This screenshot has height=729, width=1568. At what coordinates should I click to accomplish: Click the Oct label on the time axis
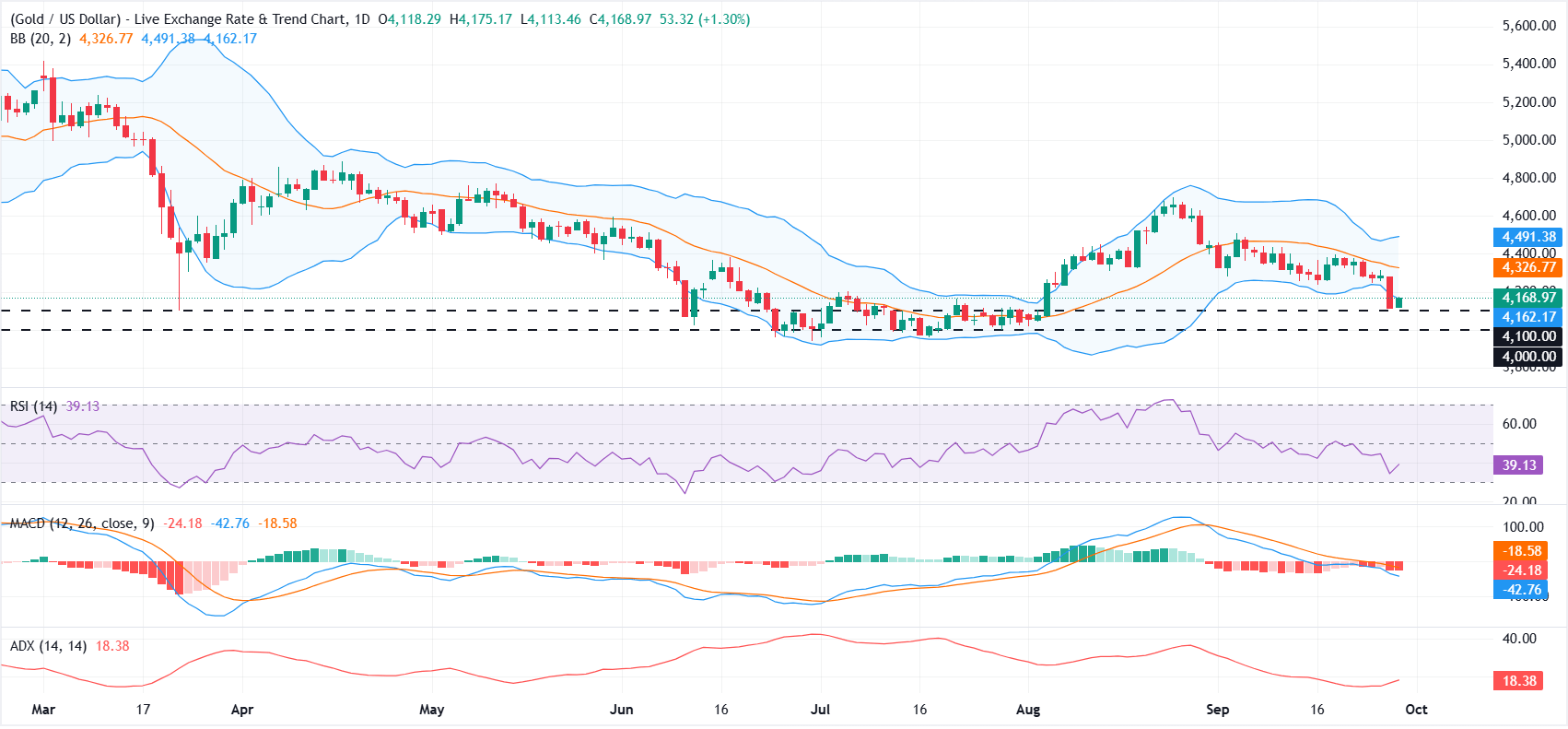[1417, 710]
